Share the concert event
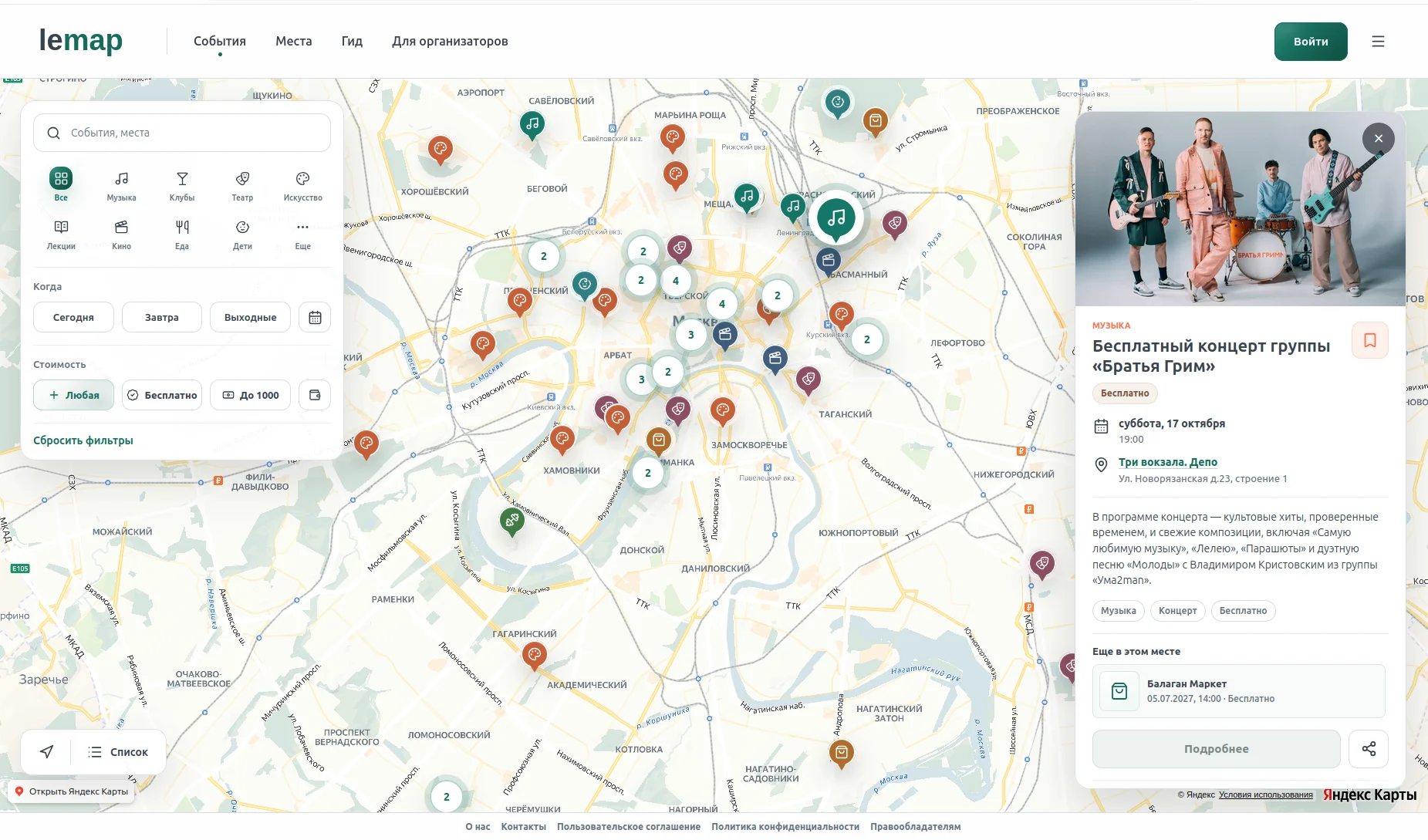 [1368, 749]
